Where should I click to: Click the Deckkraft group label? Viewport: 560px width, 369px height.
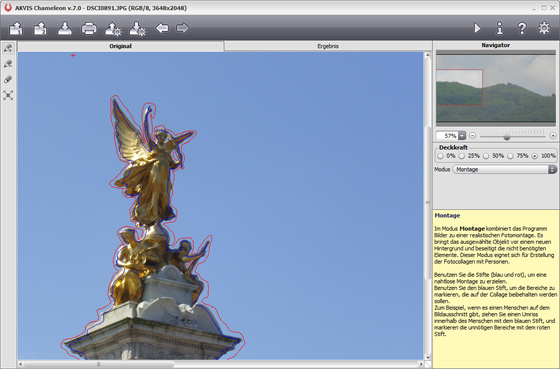coord(453,147)
